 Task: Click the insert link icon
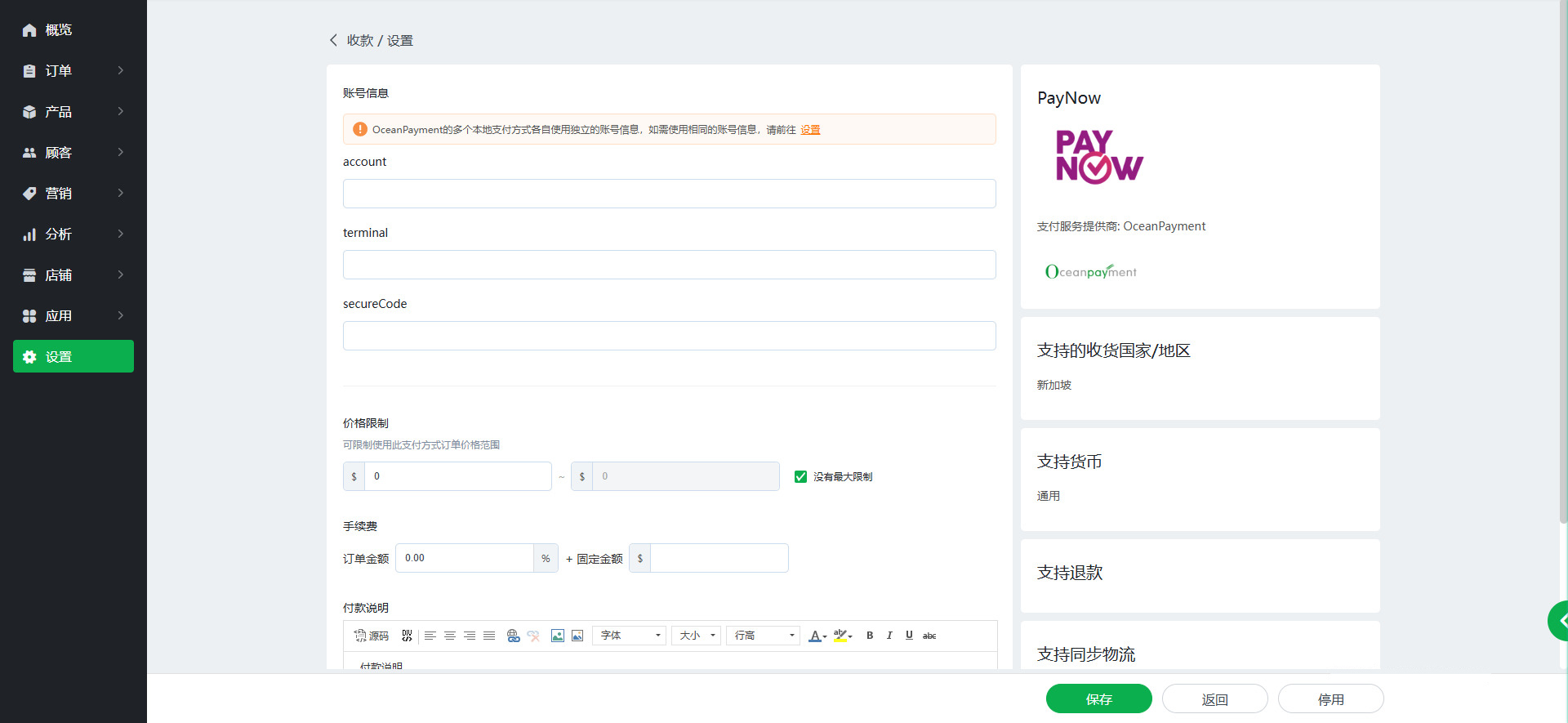[x=513, y=636]
